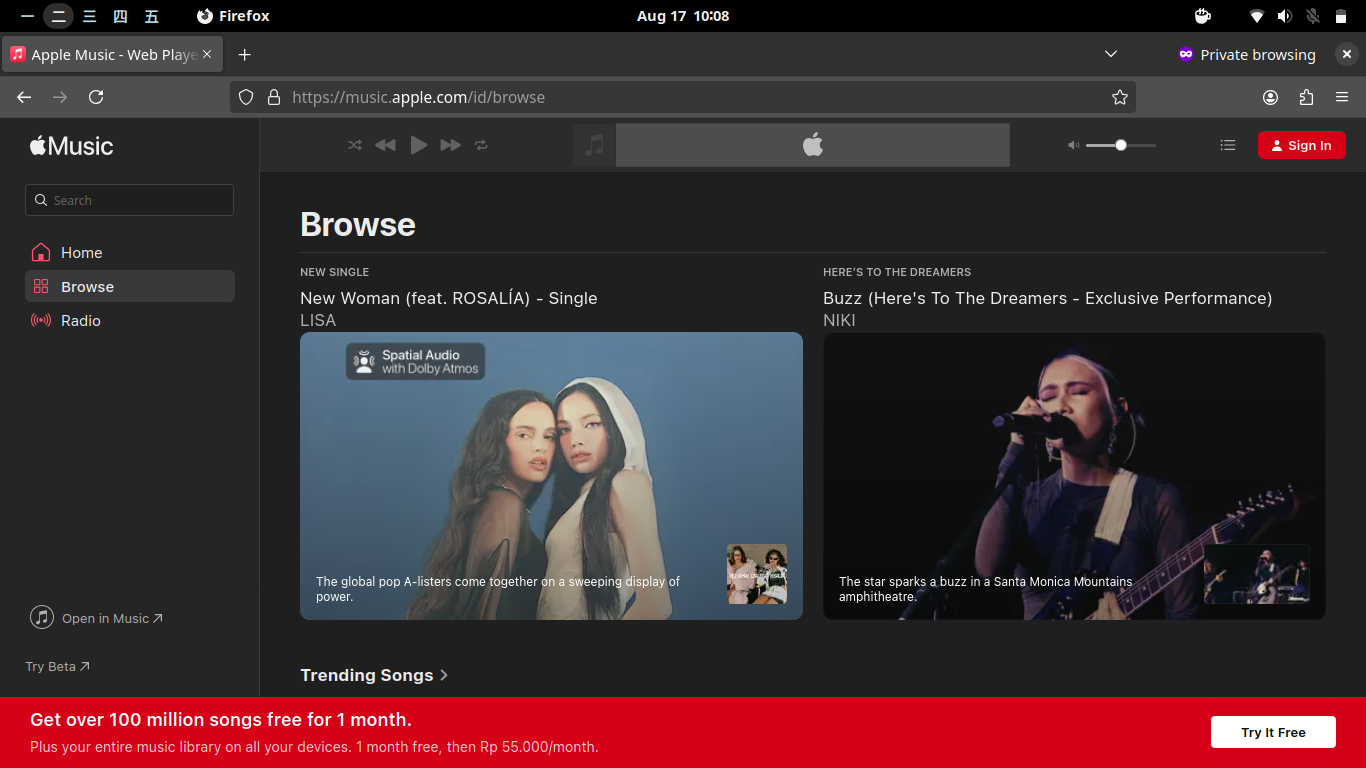Click the tracking protection shield icon
The height and width of the screenshot is (768, 1366).
(246, 97)
